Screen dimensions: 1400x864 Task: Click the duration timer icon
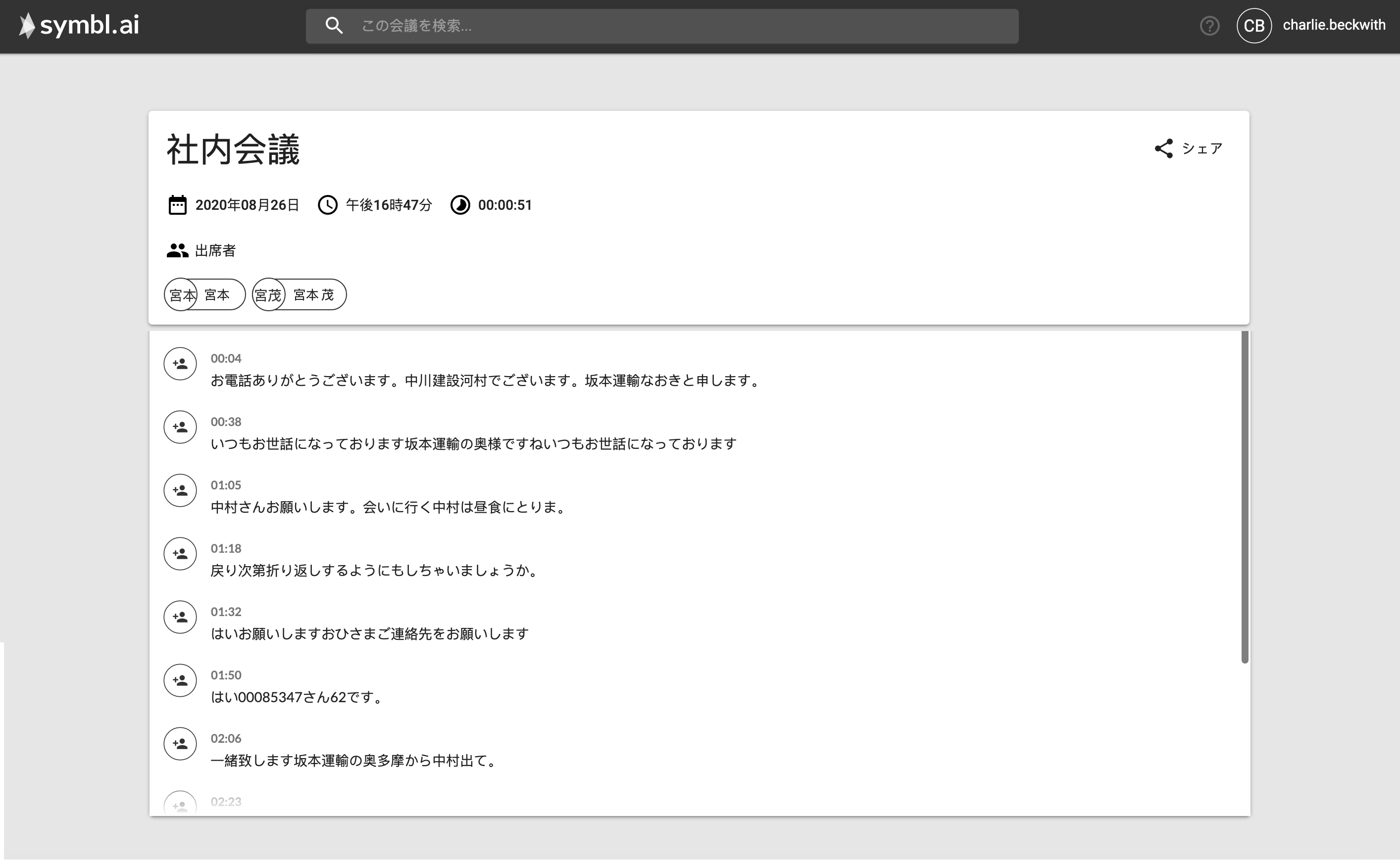459,205
